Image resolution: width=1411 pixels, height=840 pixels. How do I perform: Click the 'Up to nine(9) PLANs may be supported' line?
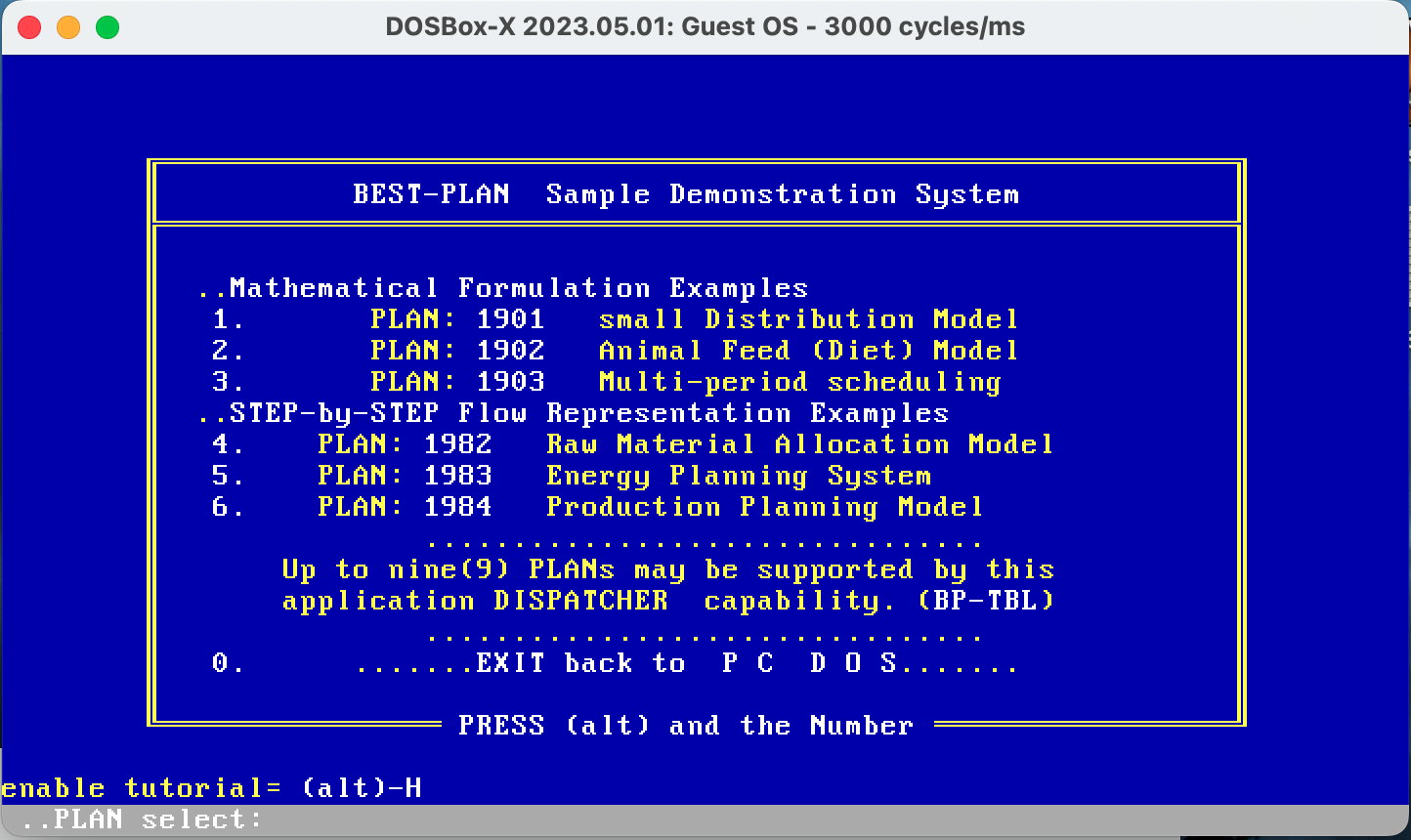pyautogui.click(x=668, y=569)
